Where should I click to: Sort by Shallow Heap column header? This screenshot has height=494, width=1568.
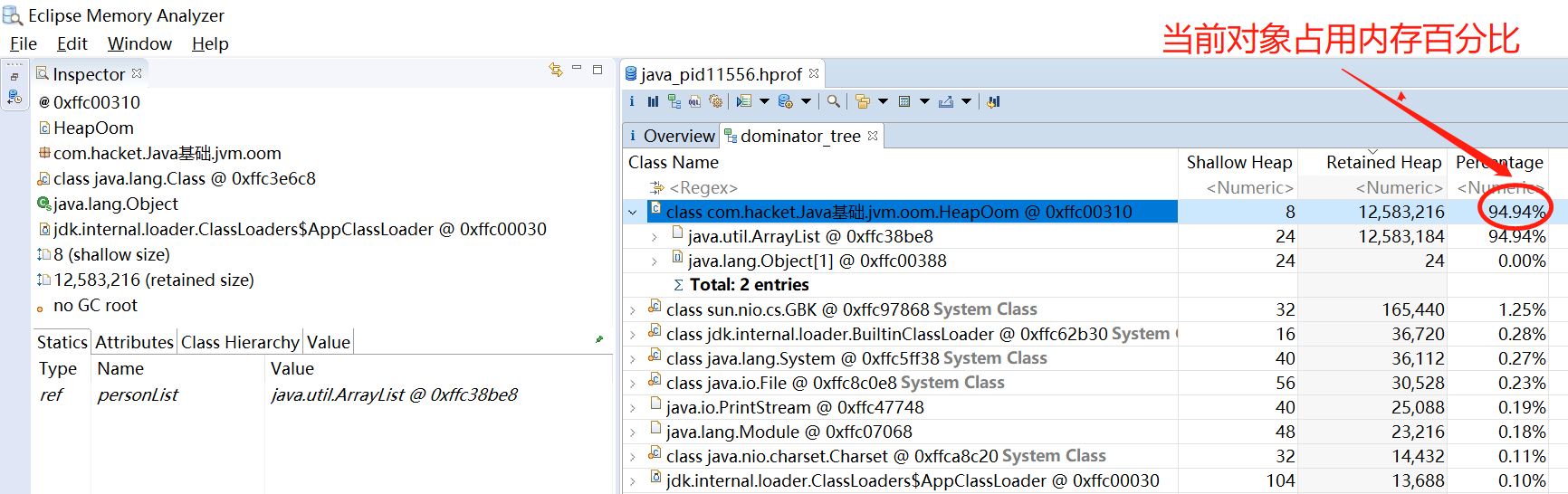pos(1238,162)
